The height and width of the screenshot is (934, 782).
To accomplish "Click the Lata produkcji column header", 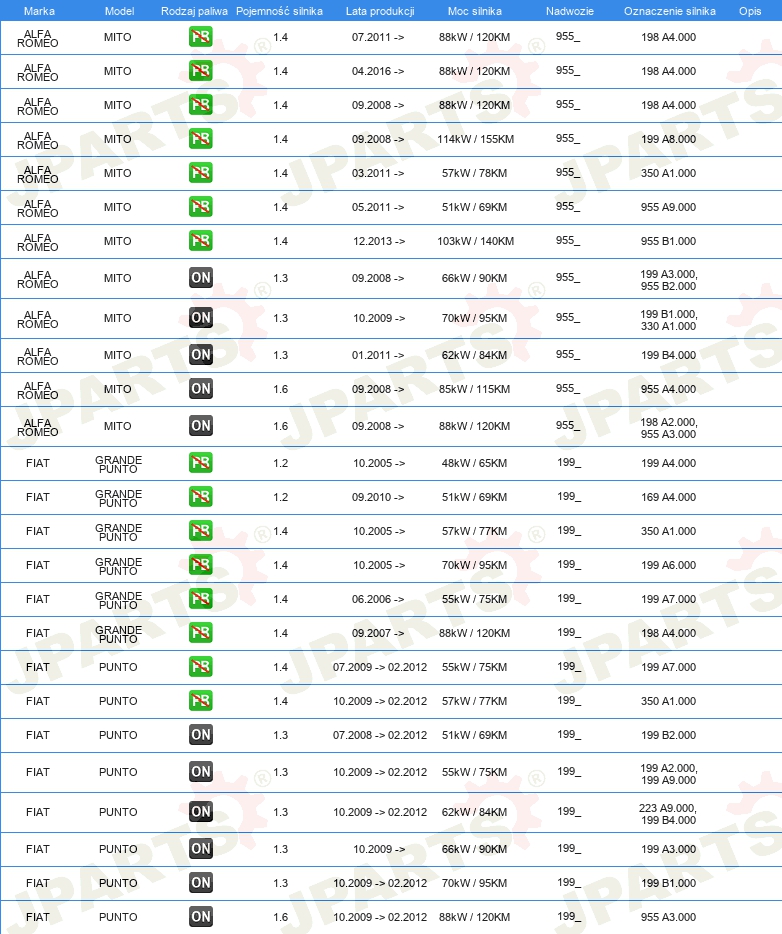I will coord(380,11).
